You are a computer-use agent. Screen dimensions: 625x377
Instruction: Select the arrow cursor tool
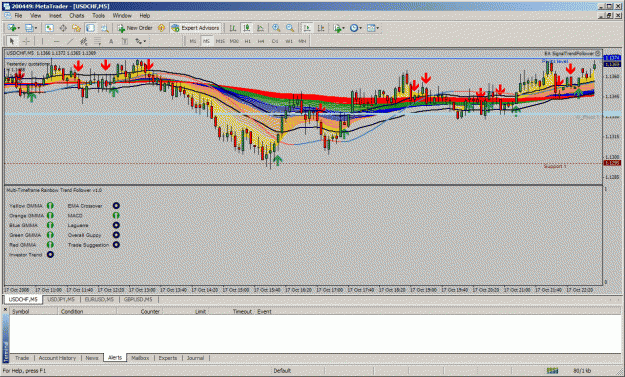(12, 41)
